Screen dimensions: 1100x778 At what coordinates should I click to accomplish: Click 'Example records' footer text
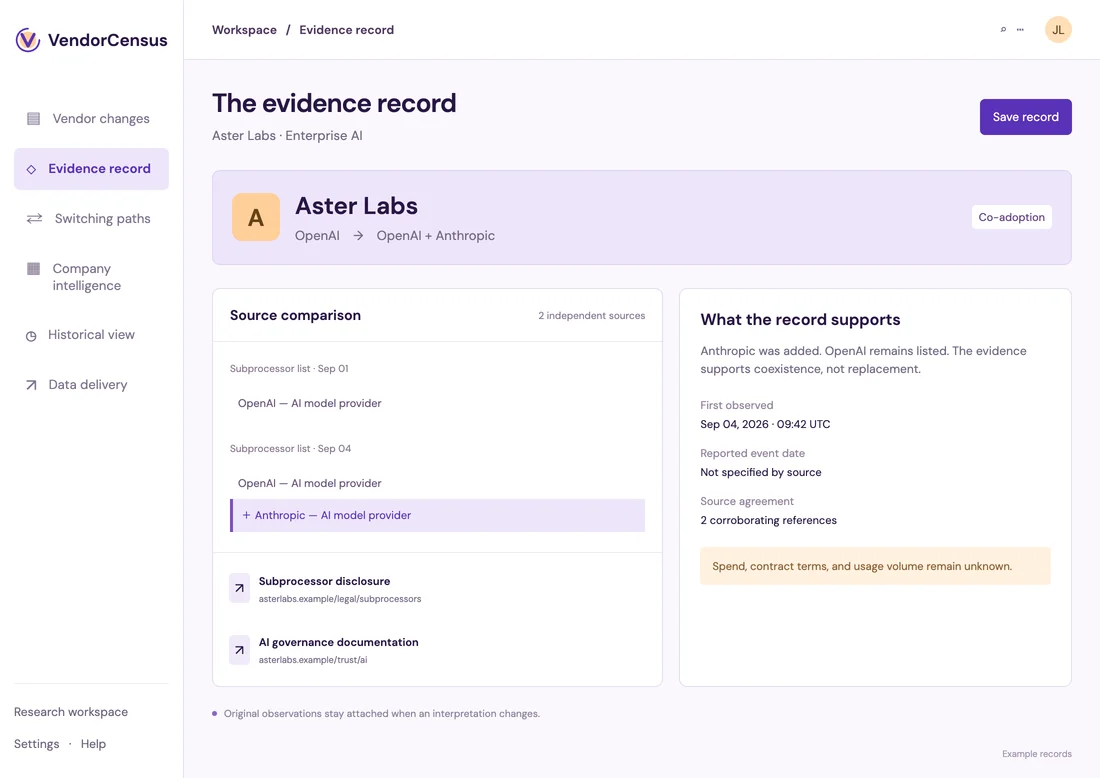[x=1036, y=754]
